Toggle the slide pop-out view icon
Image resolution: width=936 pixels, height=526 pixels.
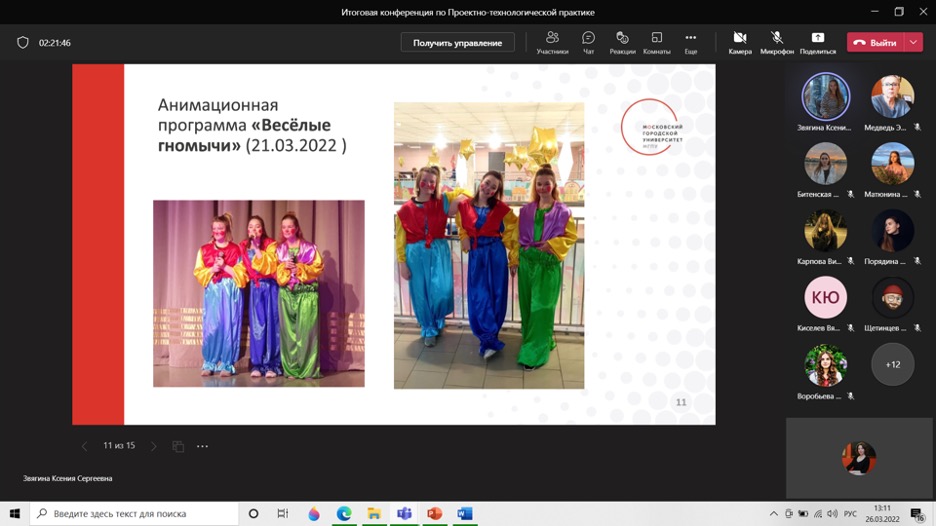tap(178, 446)
